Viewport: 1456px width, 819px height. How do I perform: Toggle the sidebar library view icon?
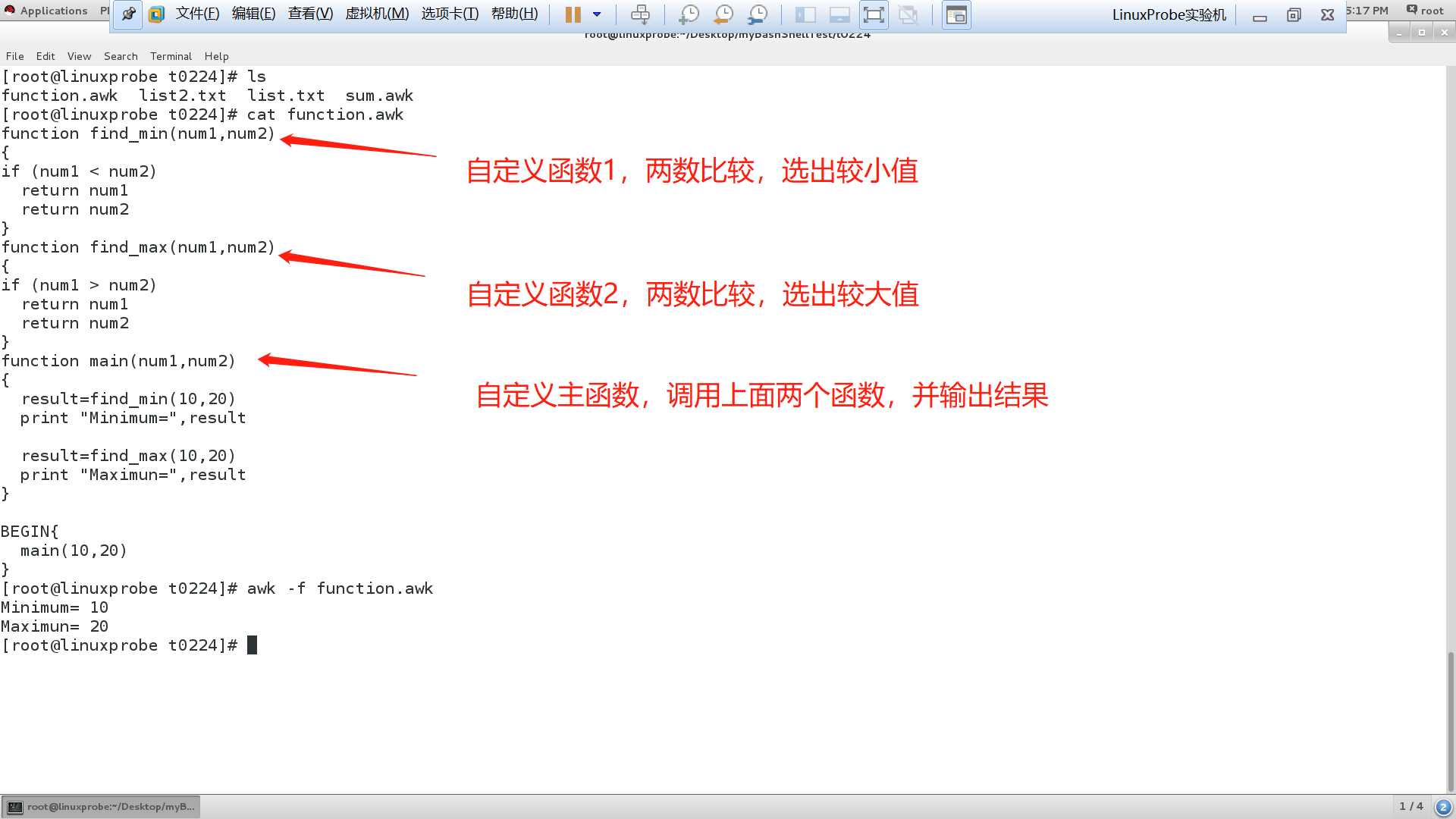tap(805, 14)
